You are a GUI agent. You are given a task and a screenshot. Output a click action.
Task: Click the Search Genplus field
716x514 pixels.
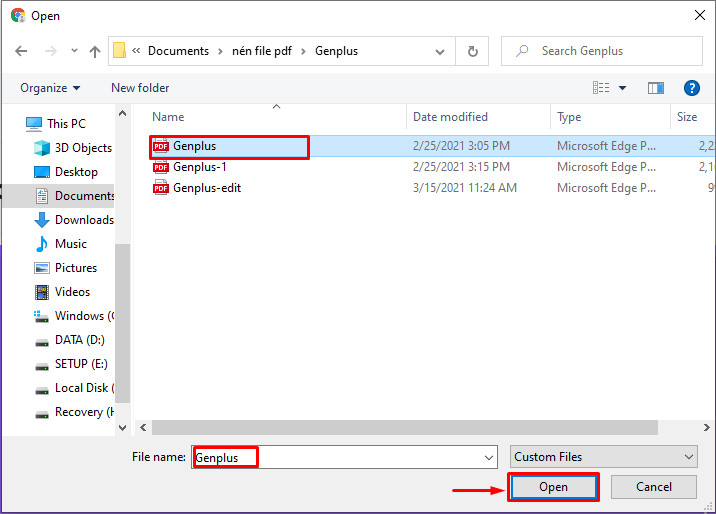[x=601, y=51]
